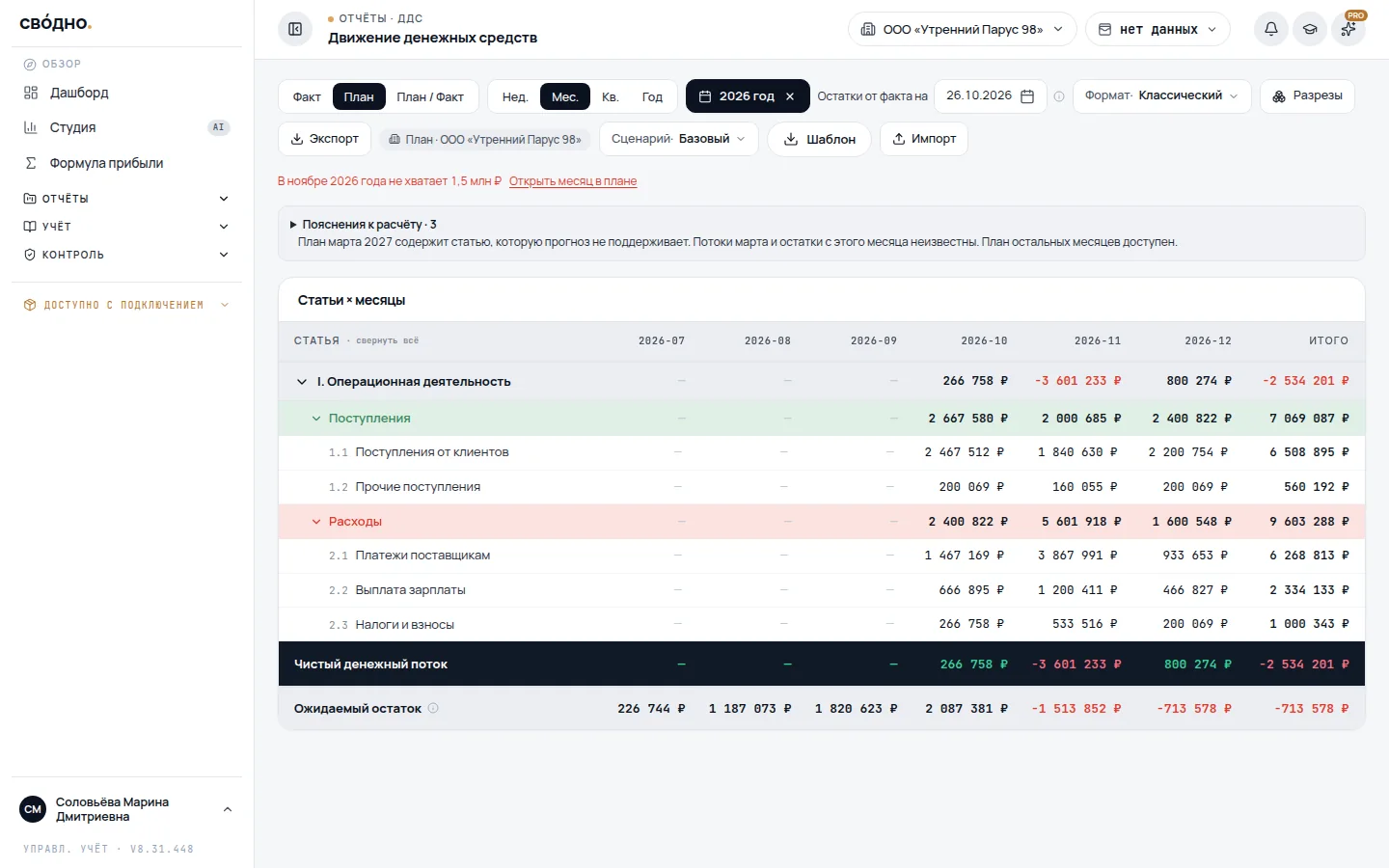Click the Экспорт button
The height and width of the screenshot is (868, 1389).
coord(324,139)
